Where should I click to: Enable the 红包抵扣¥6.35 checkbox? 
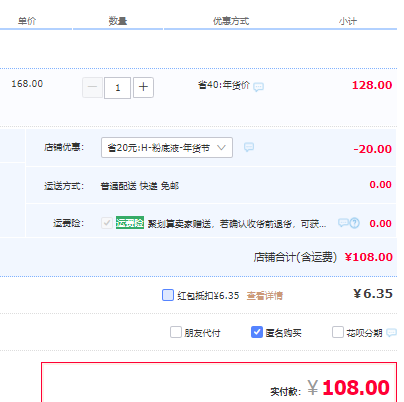(168, 295)
